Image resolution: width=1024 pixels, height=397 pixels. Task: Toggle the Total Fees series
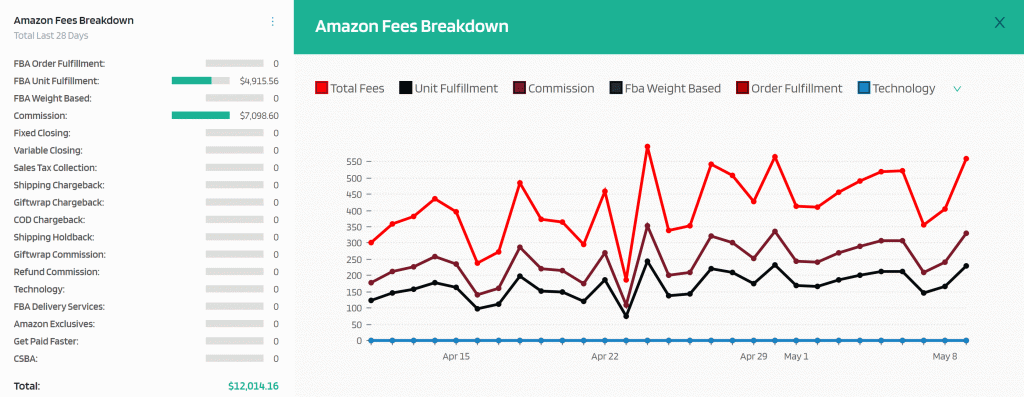(x=349, y=88)
